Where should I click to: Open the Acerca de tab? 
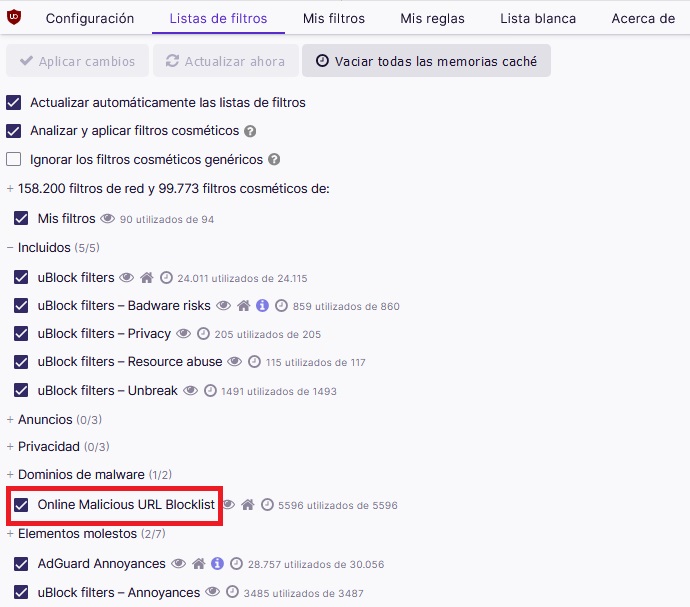[643, 18]
